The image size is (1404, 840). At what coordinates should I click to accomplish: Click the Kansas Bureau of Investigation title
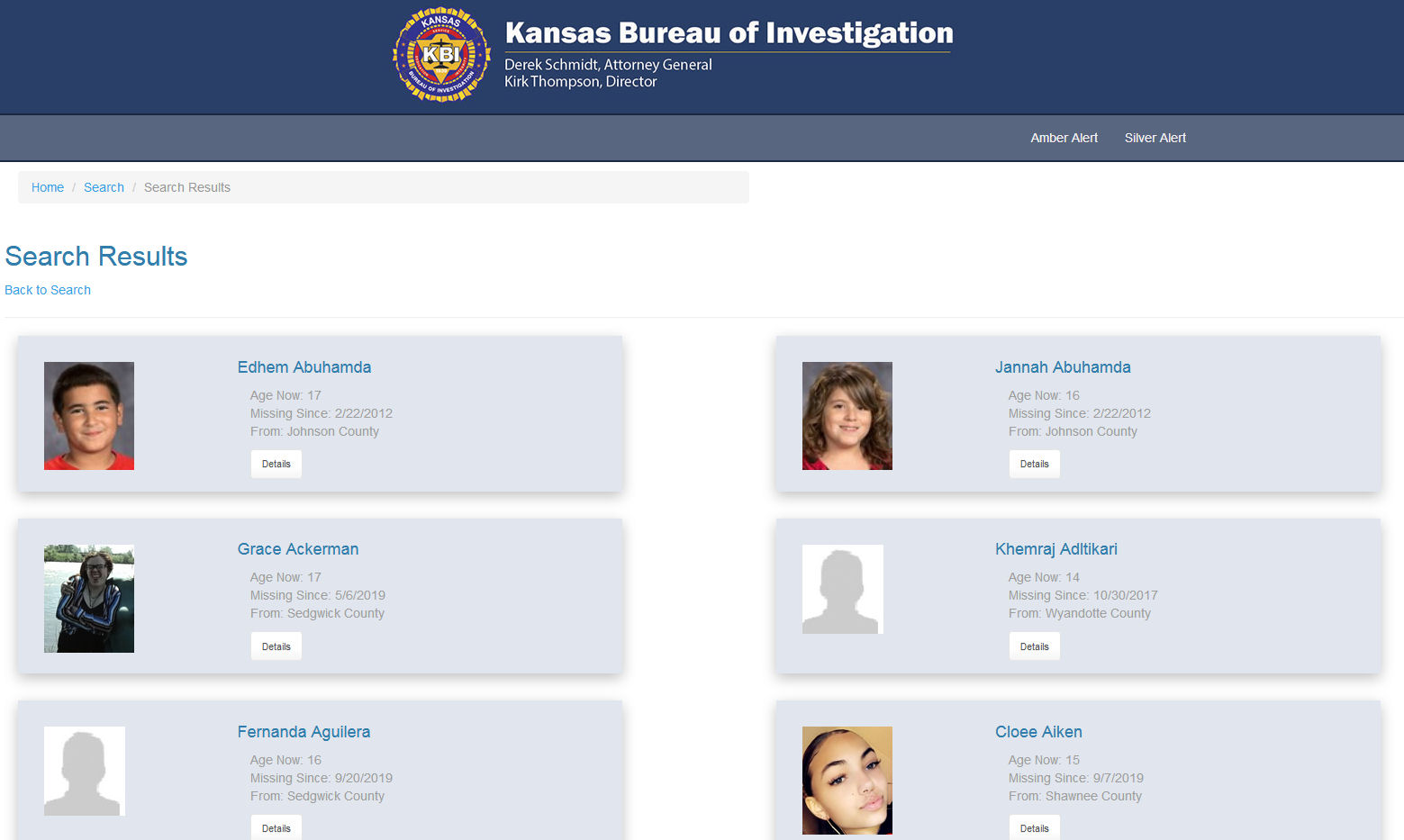click(729, 33)
